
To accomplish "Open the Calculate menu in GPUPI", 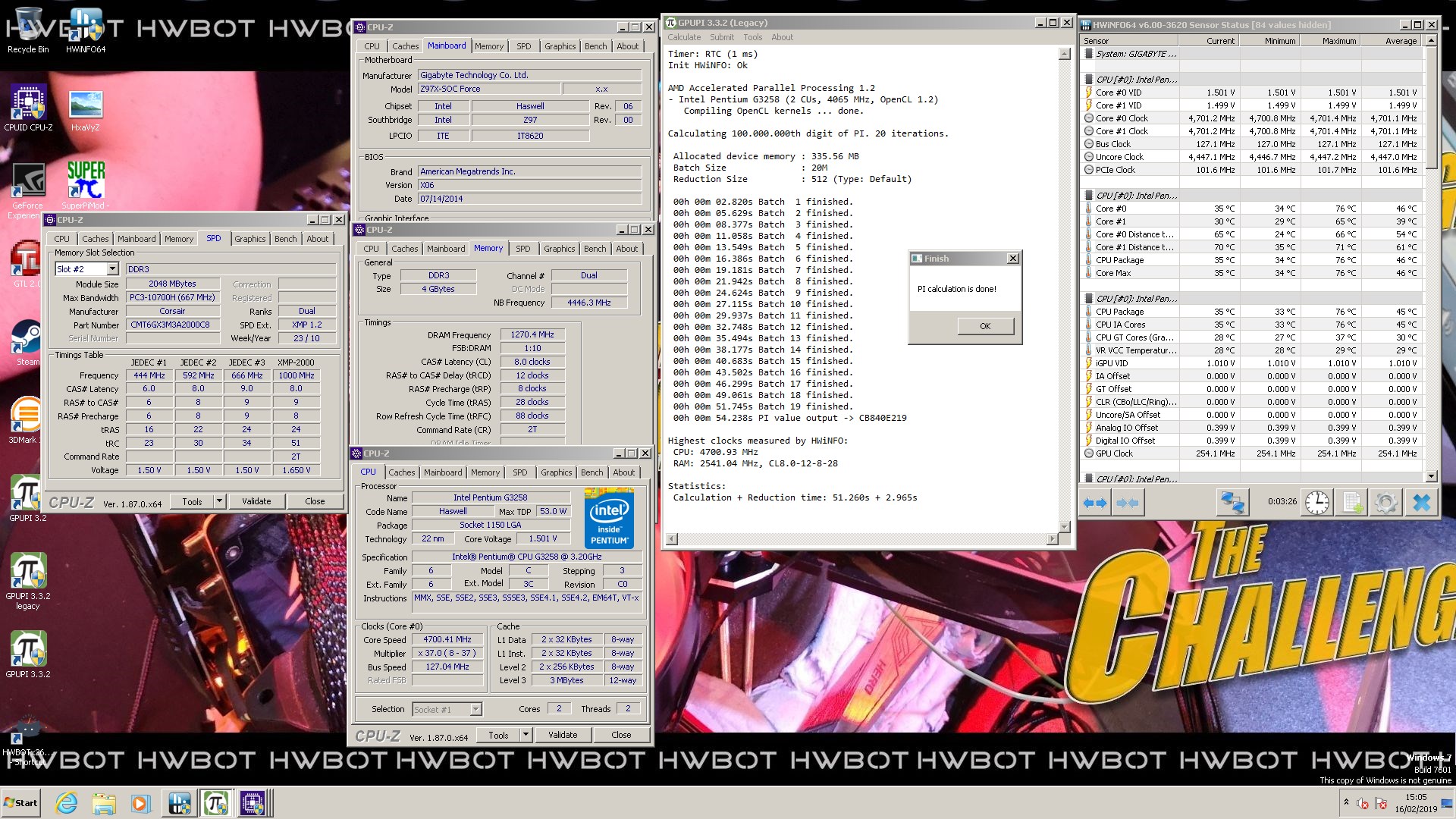I will click(684, 37).
